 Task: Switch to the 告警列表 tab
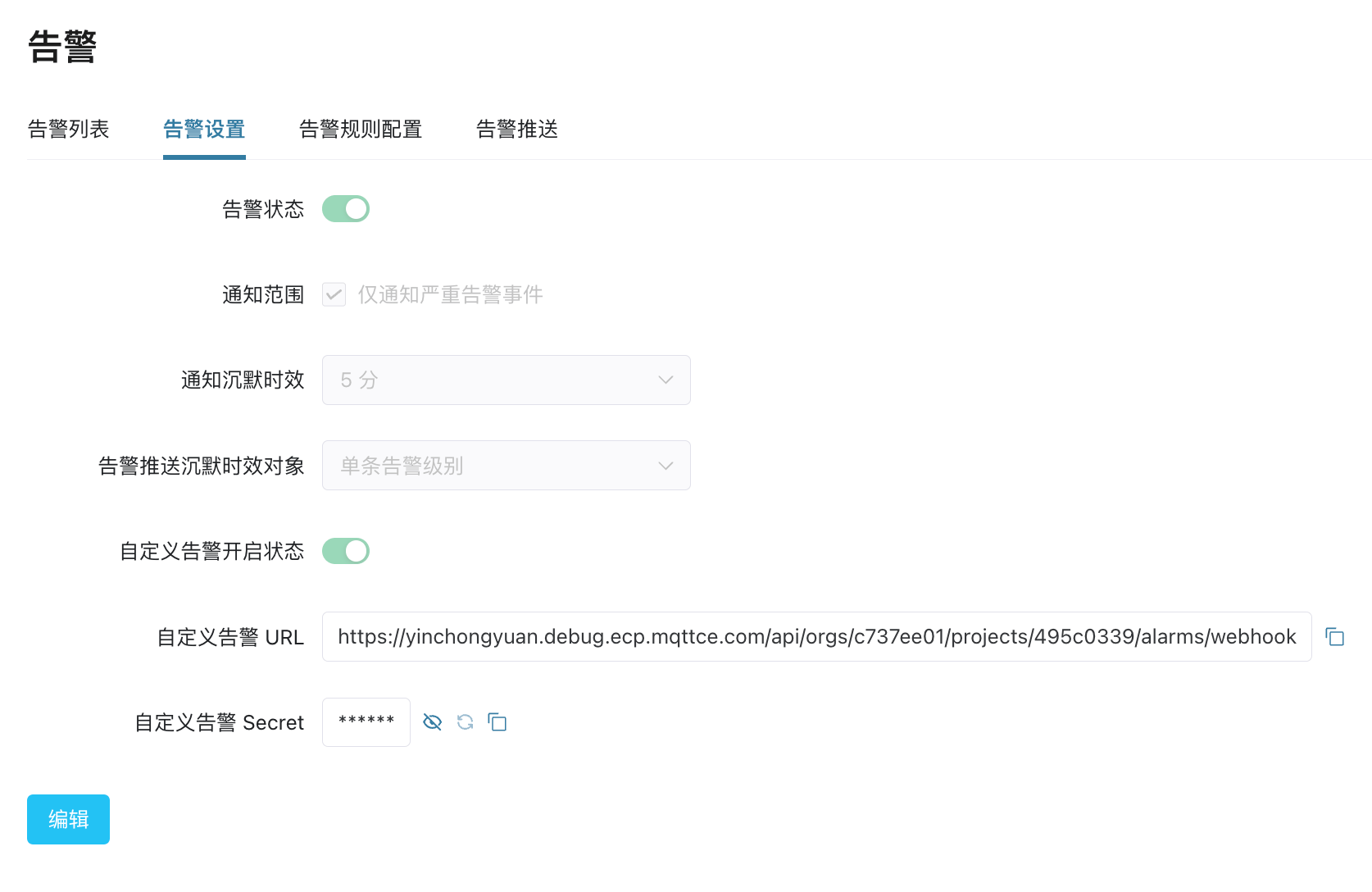pyautogui.click(x=68, y=130)
